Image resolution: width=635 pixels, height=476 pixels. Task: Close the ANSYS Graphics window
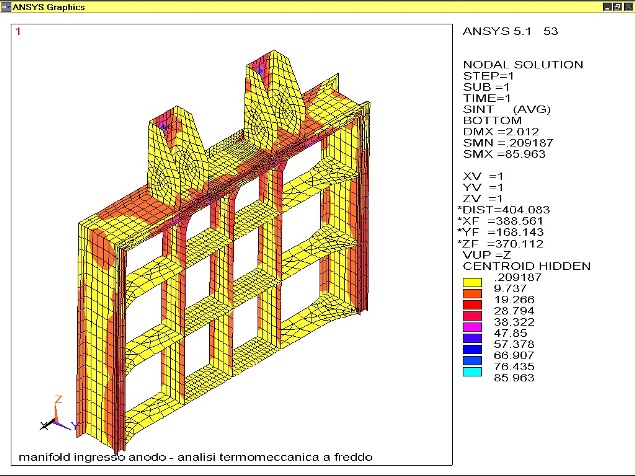[627, 7]
